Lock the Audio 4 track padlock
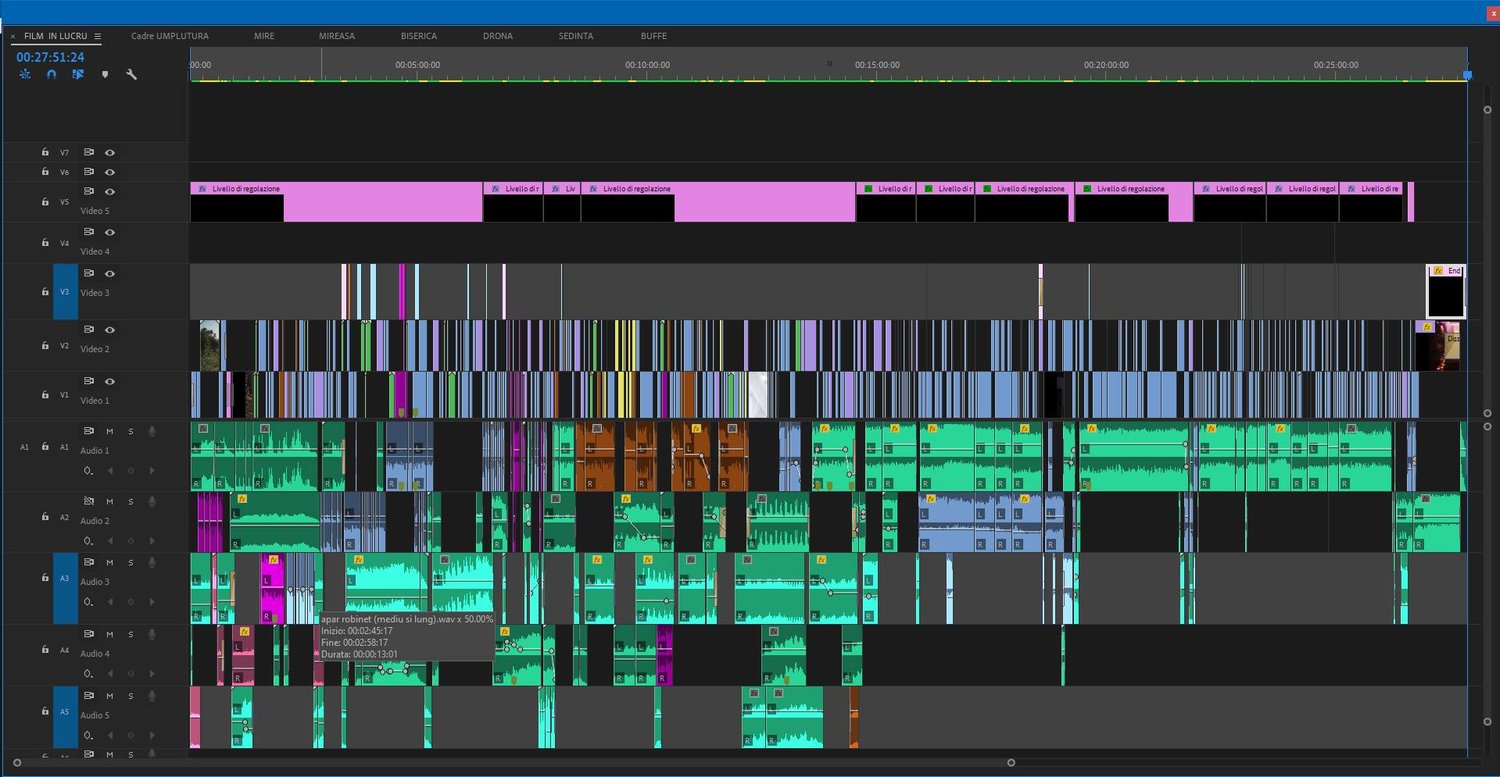Viewport: 1500px width, 777px height. click(x=45, y=650)
